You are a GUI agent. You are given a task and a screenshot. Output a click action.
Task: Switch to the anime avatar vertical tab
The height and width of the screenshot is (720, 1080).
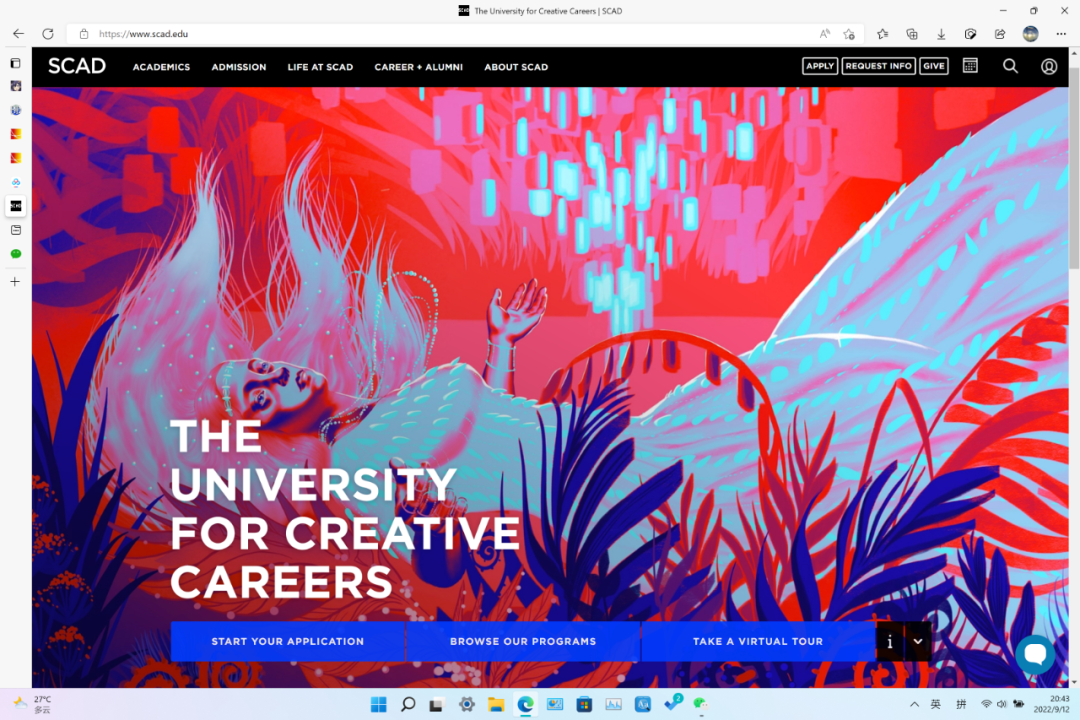(15, 86)
